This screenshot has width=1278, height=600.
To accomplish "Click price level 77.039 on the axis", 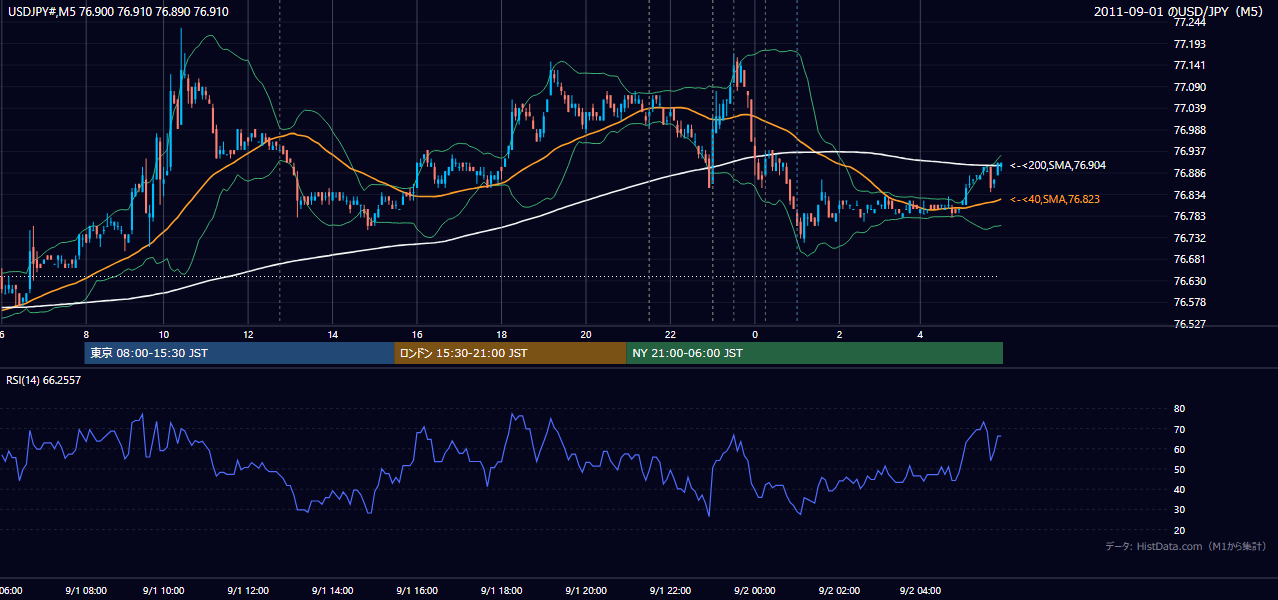I will click(1191, 109).
